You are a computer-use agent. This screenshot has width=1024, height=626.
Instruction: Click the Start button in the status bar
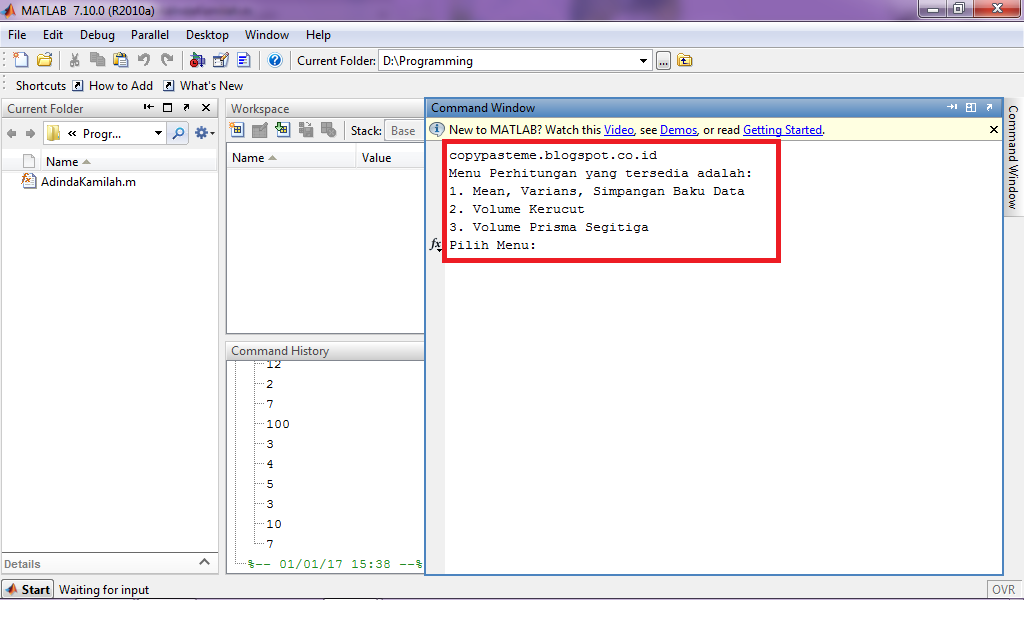(27, 589)
